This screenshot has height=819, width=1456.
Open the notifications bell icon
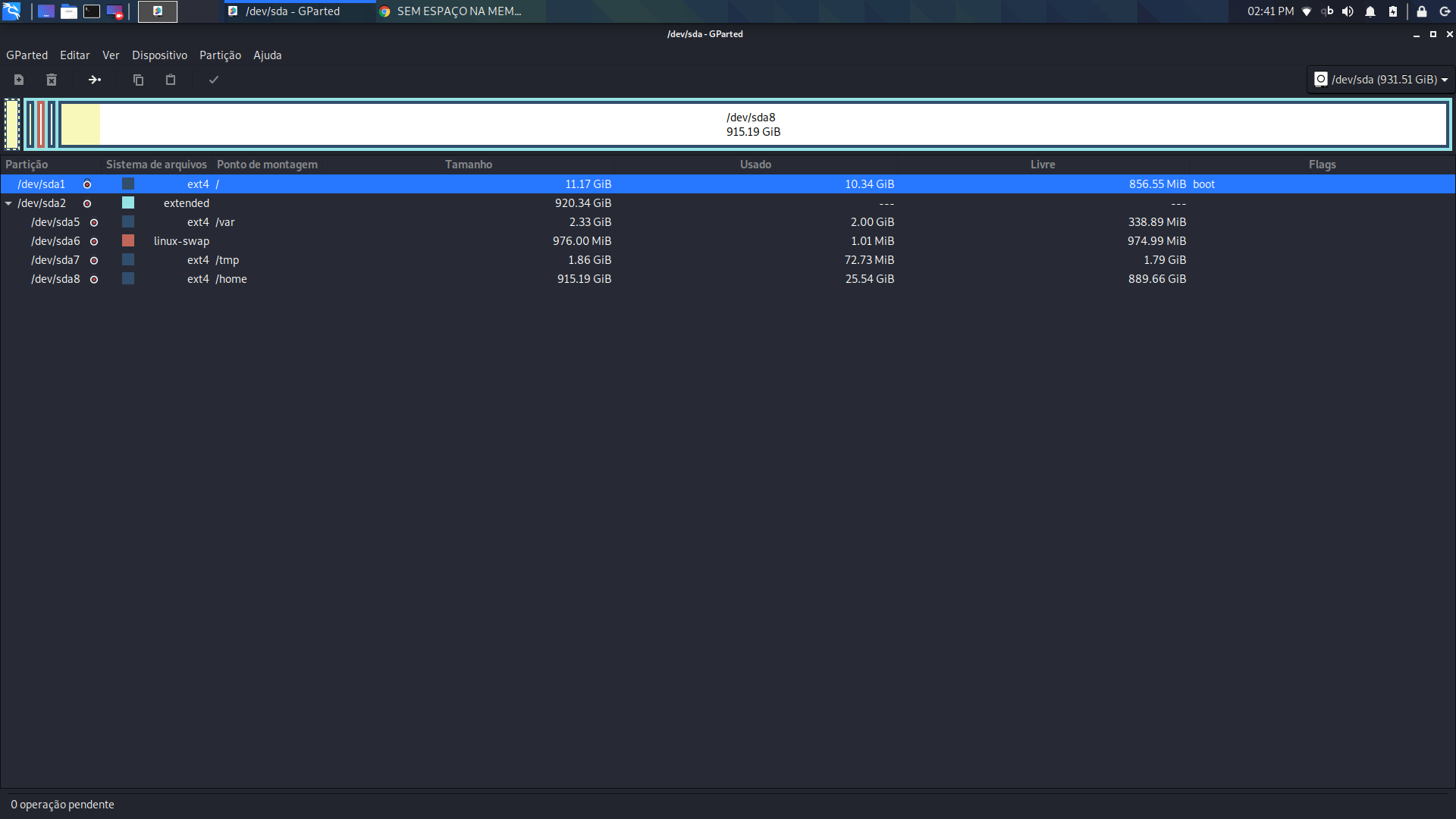click(x=1370, y=11)
